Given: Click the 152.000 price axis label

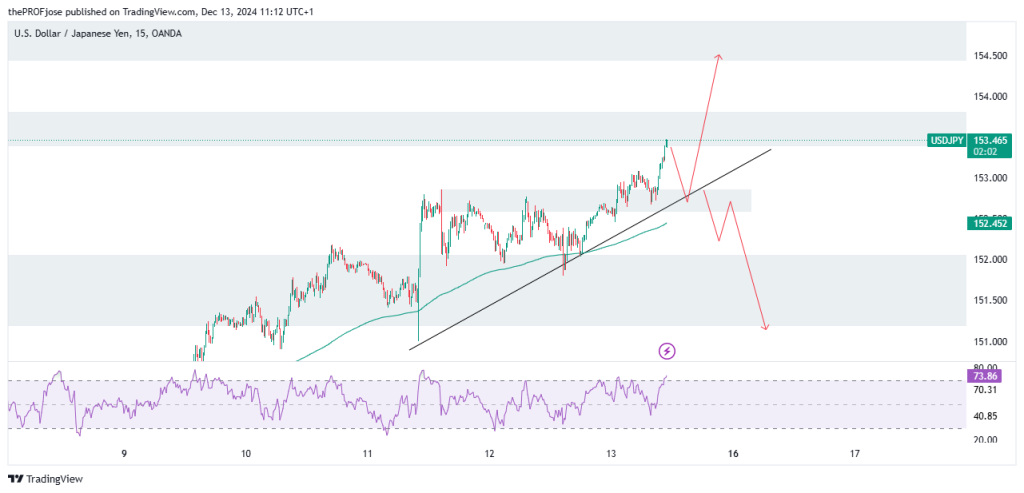Looking at the screenshot, I should point(990,260).
